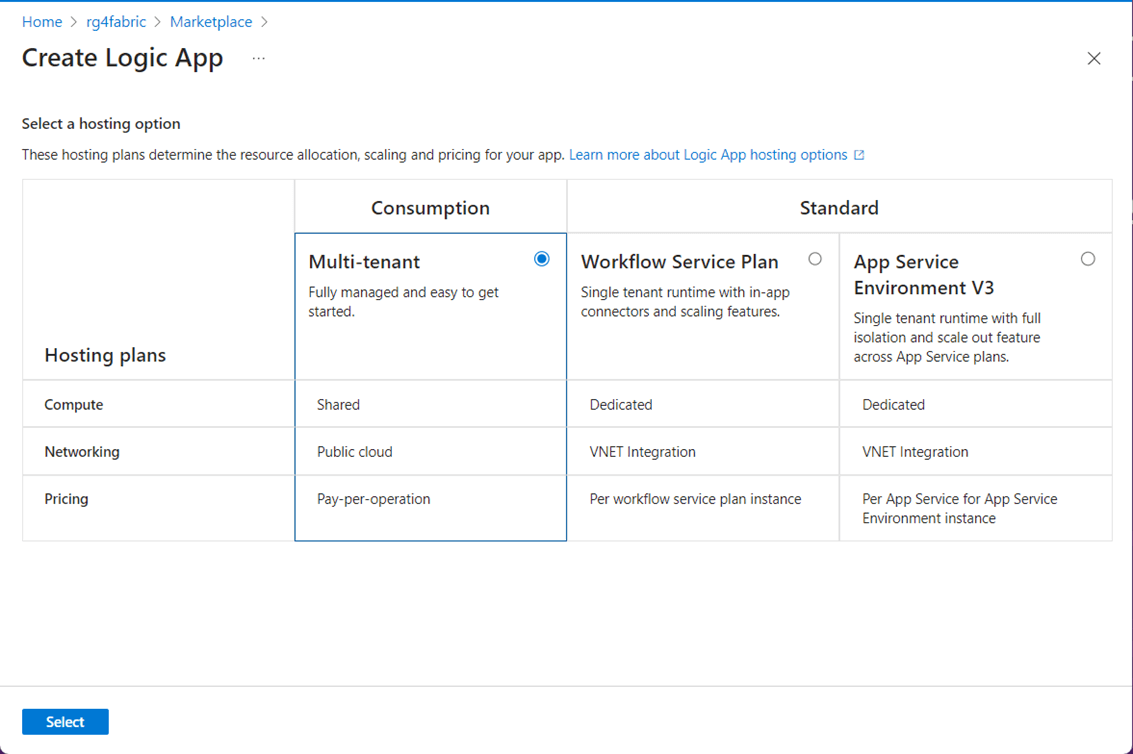Viewport: 1133px width, 754px height.
Task: Navigate to rg4fabric in the breadcrumb
Action: coord(116,22)
